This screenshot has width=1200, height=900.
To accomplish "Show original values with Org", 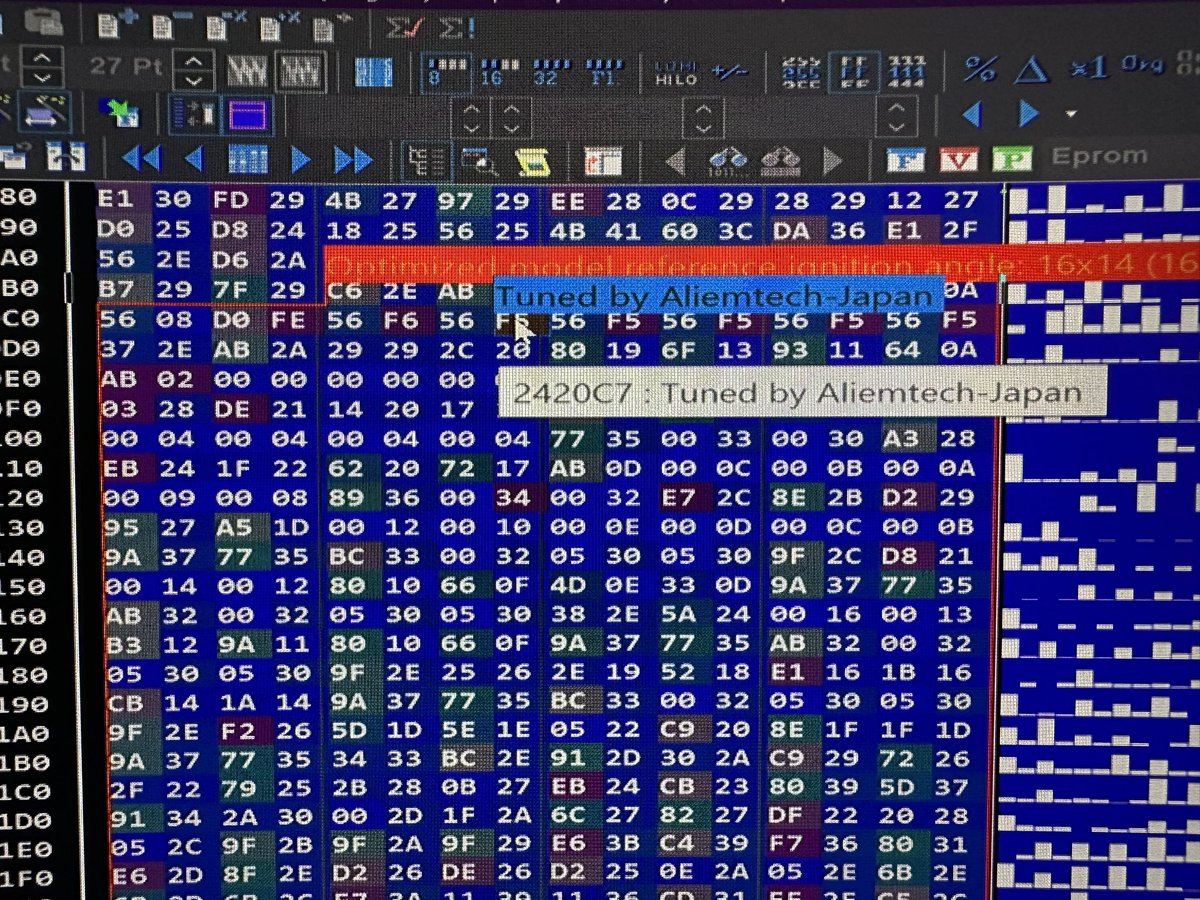I will click(1143, 65).
